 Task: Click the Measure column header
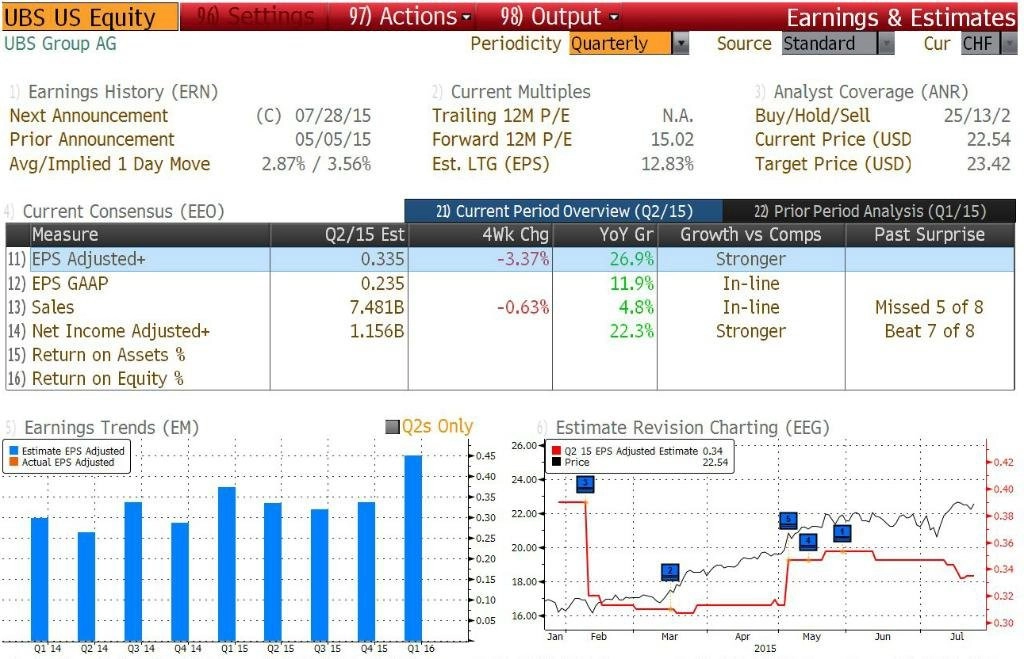[150, 234]
